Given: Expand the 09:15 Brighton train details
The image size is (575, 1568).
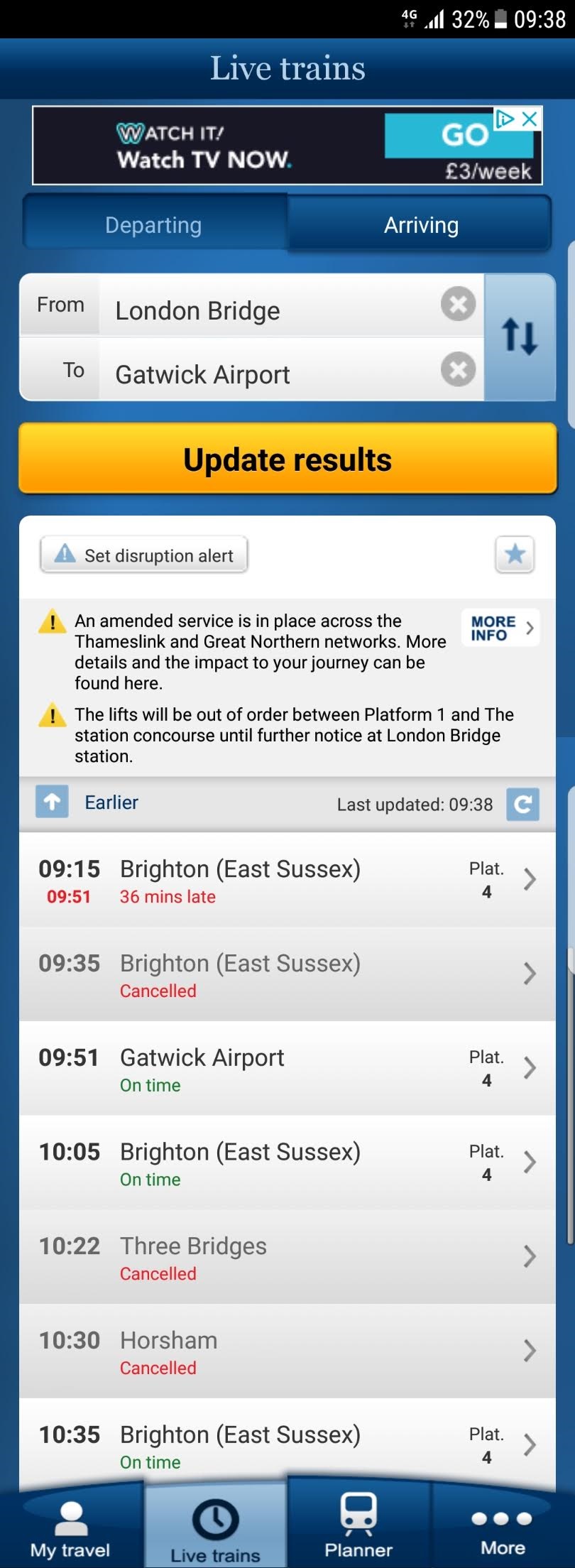Looking at the screenshot, I should (x=287, y=880).
